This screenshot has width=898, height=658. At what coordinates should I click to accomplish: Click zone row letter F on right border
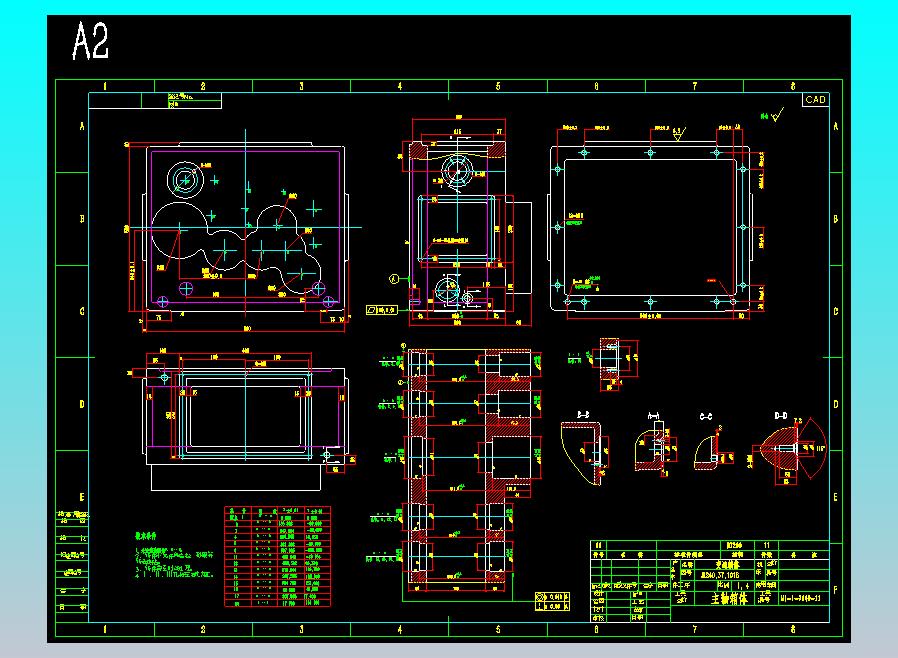[x=836, y=590]
